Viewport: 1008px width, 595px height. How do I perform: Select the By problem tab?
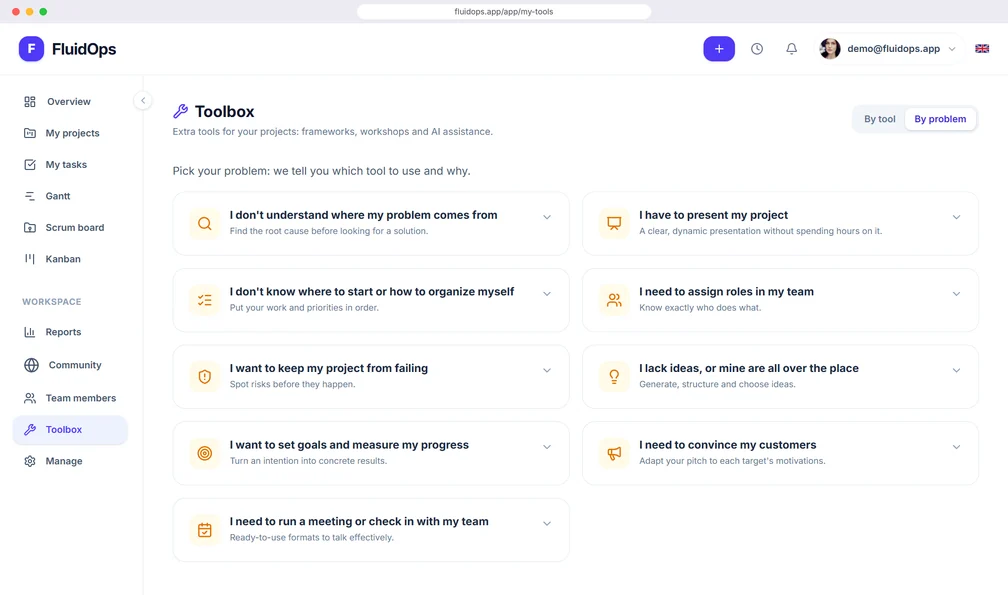(x=940, y=119)
